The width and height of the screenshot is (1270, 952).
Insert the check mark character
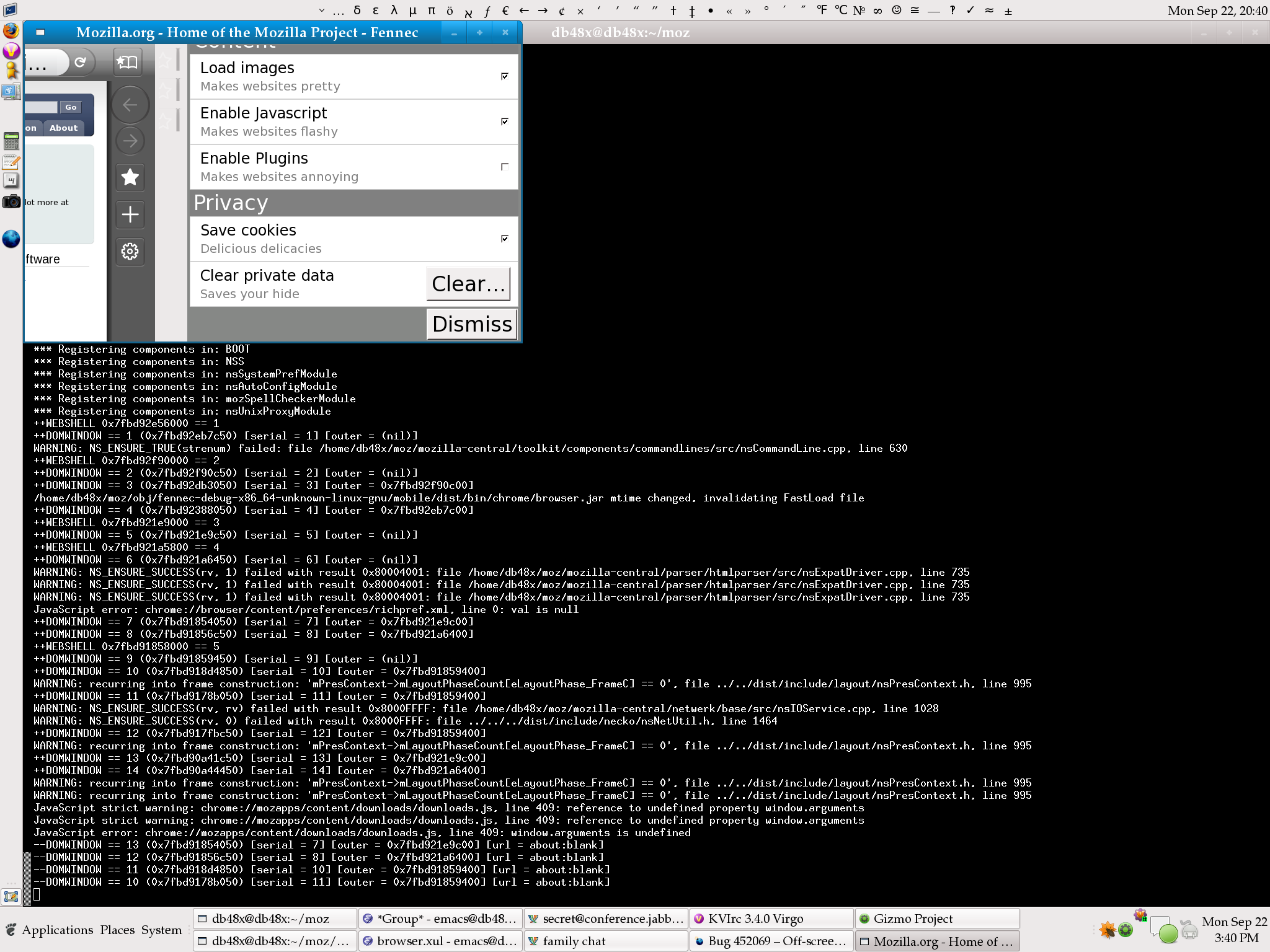point(970,10)
